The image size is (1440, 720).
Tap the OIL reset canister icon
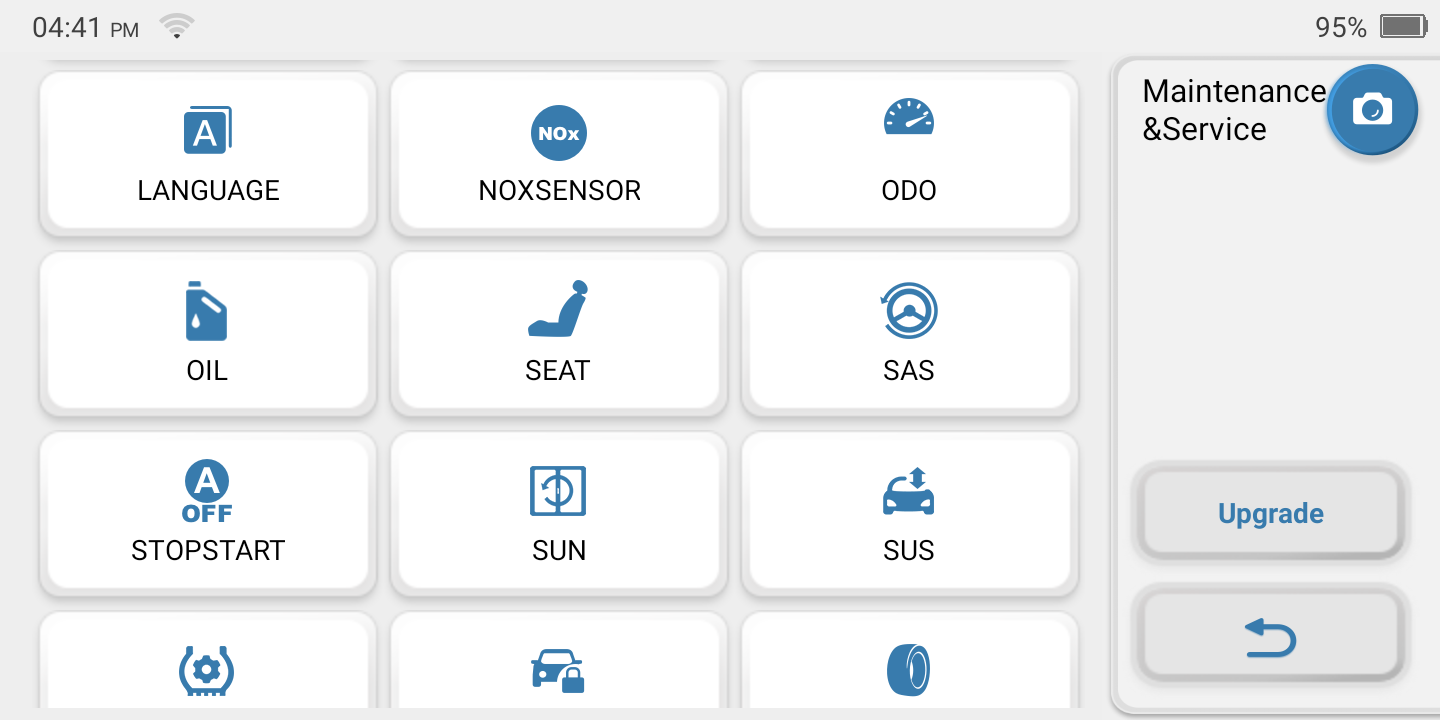(207, 310)
